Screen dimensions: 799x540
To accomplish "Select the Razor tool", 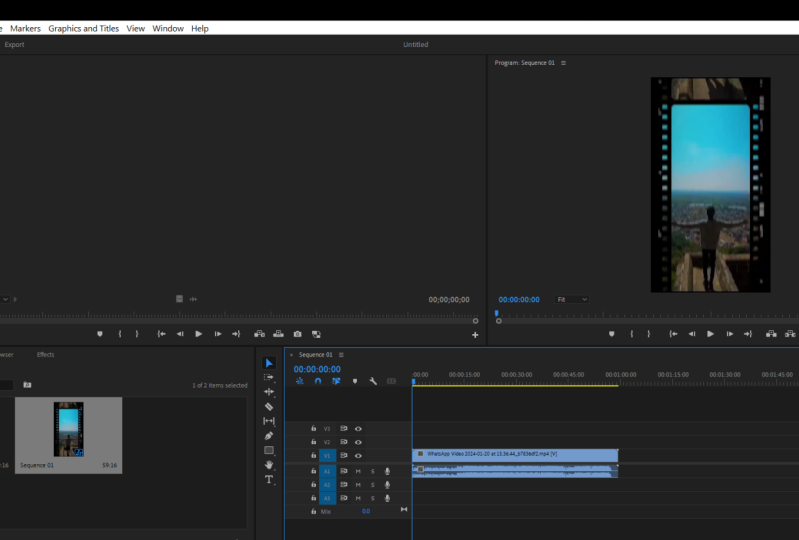I will (x=269, y=407).
